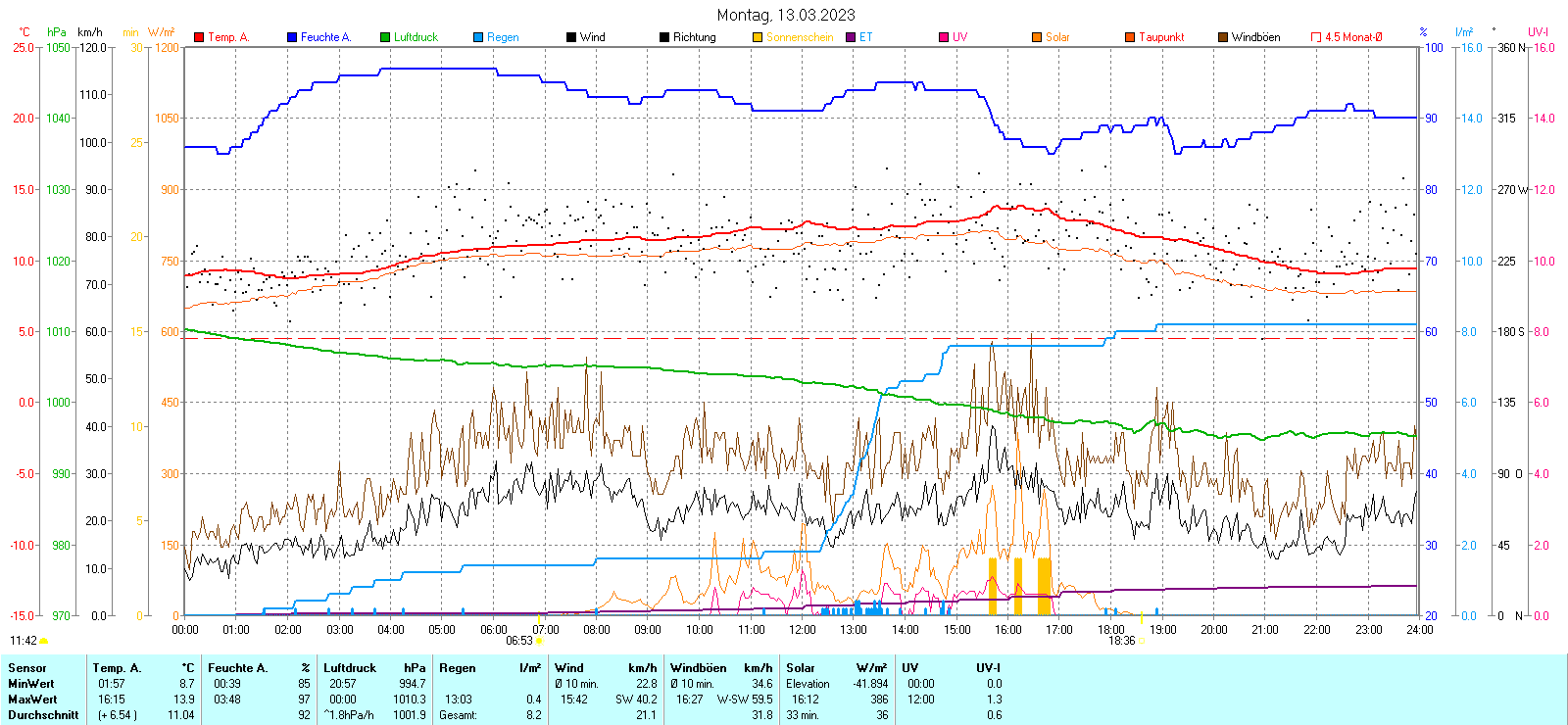Click the Richtung legend label
Image resolution: width=1568 pixels, height=725 pixels.
[x=694, y=37]
